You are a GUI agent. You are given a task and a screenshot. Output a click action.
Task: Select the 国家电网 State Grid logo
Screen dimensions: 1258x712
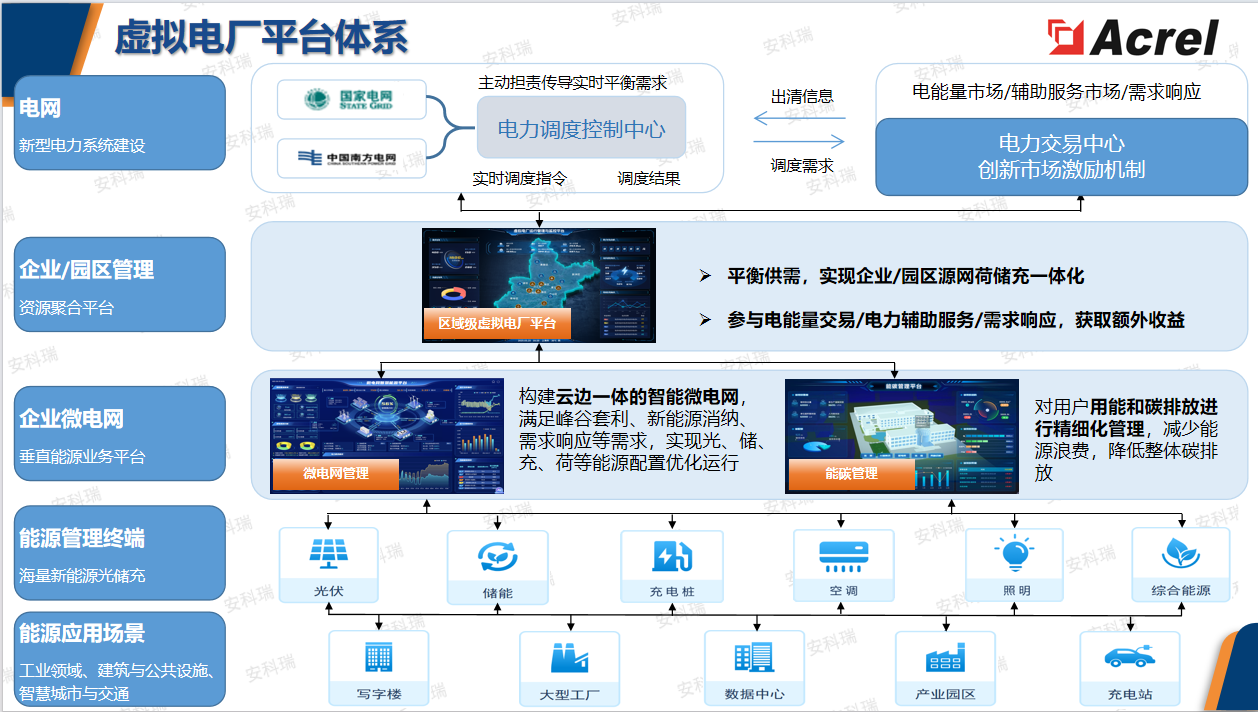[349, 100]
